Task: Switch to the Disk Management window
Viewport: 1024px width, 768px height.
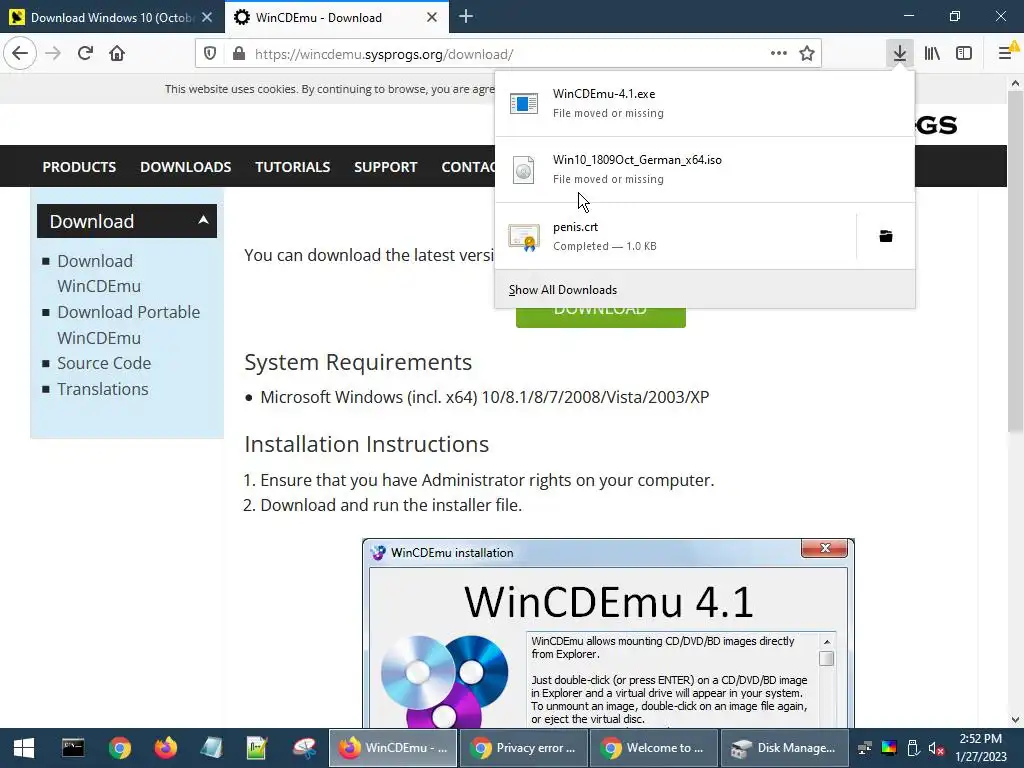Action: click(x=784, y=748)
